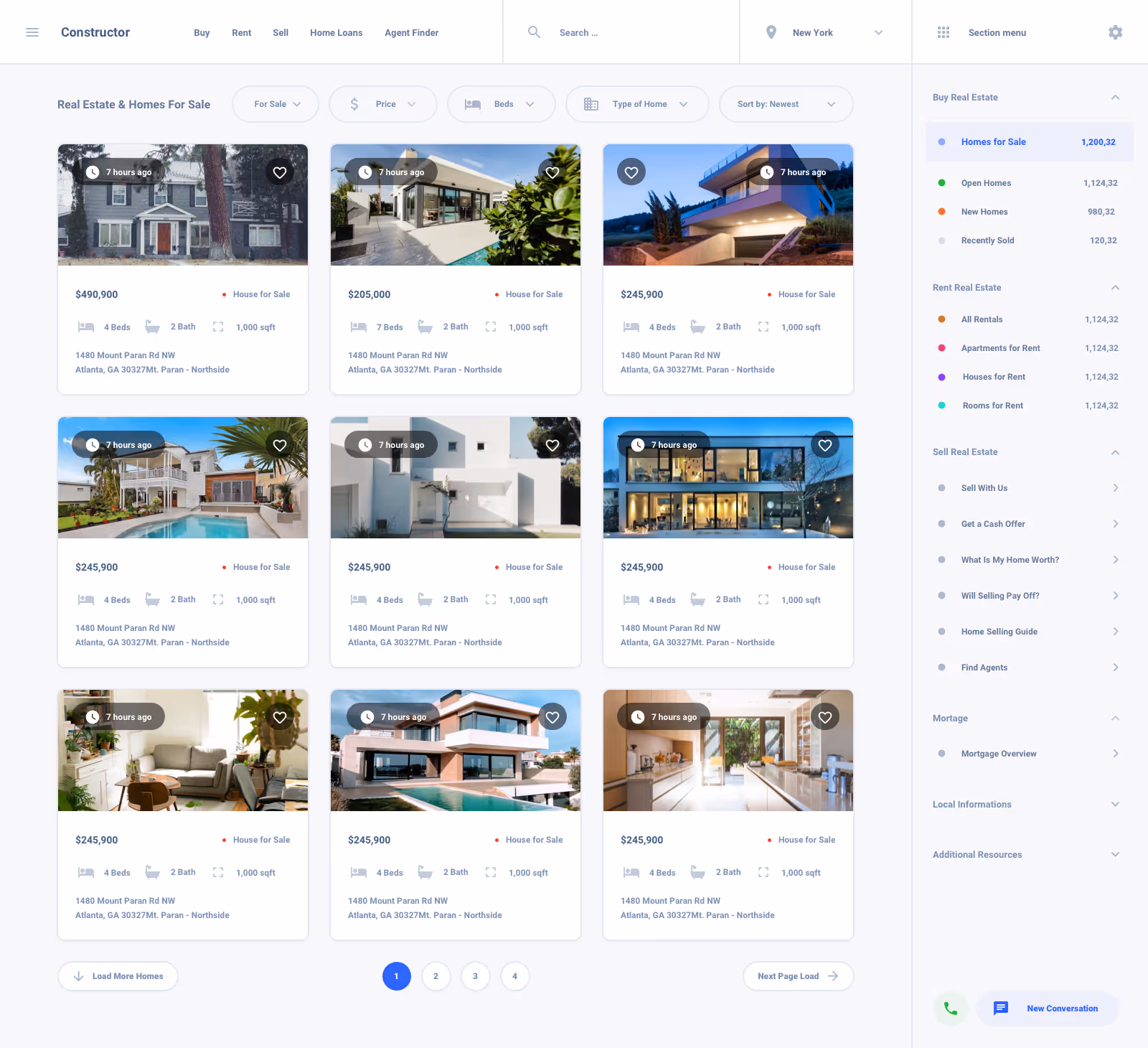This screenshot has height=1048, width=1148.
Task: Click the chat message icon
Action: tap(1001, 1009)
